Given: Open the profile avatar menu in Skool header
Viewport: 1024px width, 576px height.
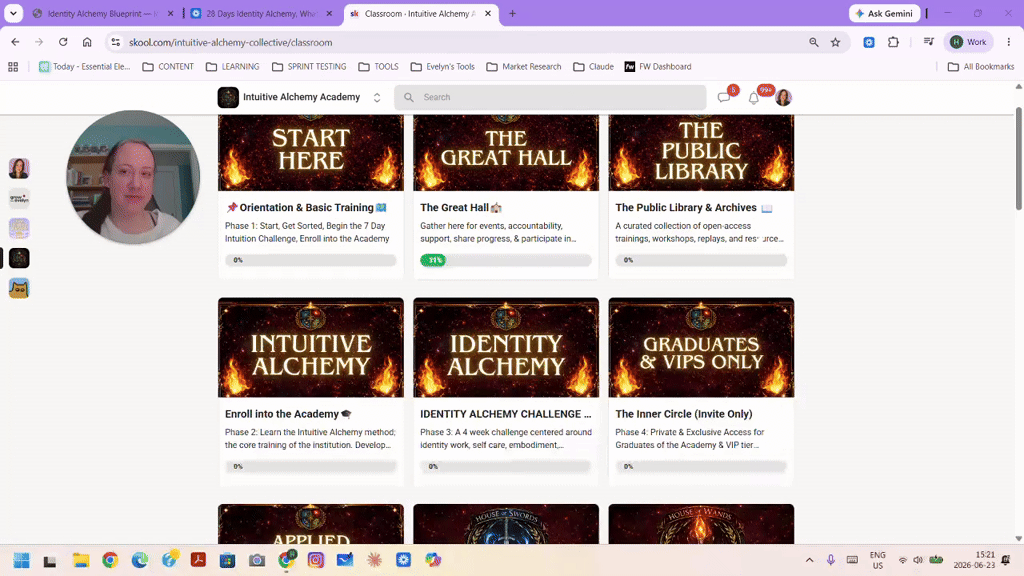Looking at the screenshot, I should click(x=783, y=97).
